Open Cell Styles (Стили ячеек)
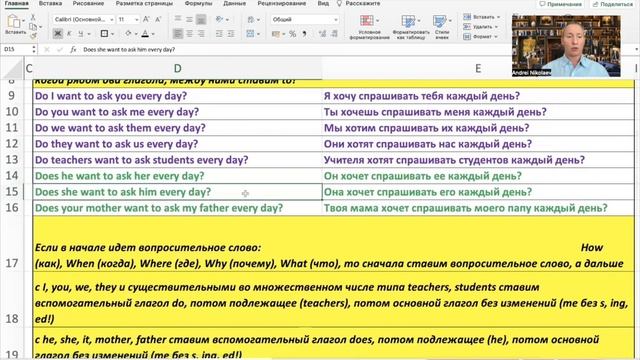This screenshot has width=640, height=360. pyautogui.click(x=442, y=27)
